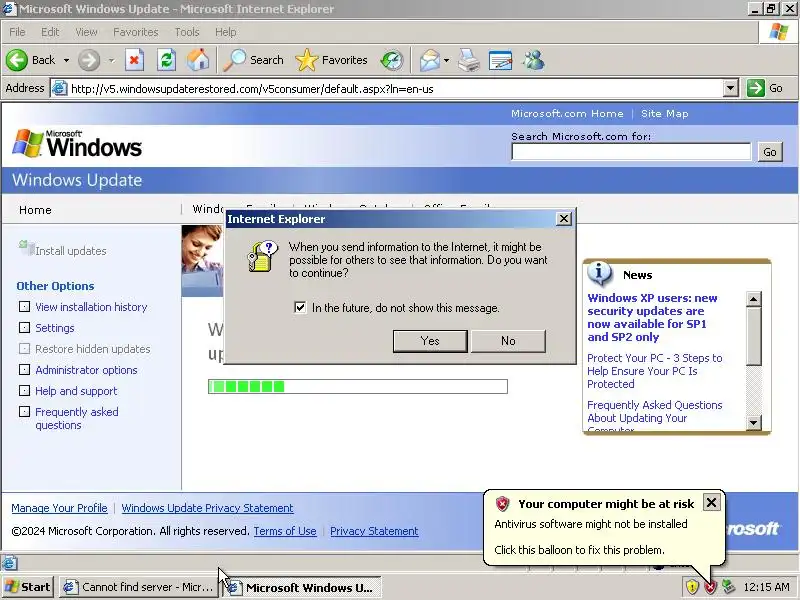The image size is (800, 600).
Task: Click the box beside Restore hidden updates
Action: point(24,348)
